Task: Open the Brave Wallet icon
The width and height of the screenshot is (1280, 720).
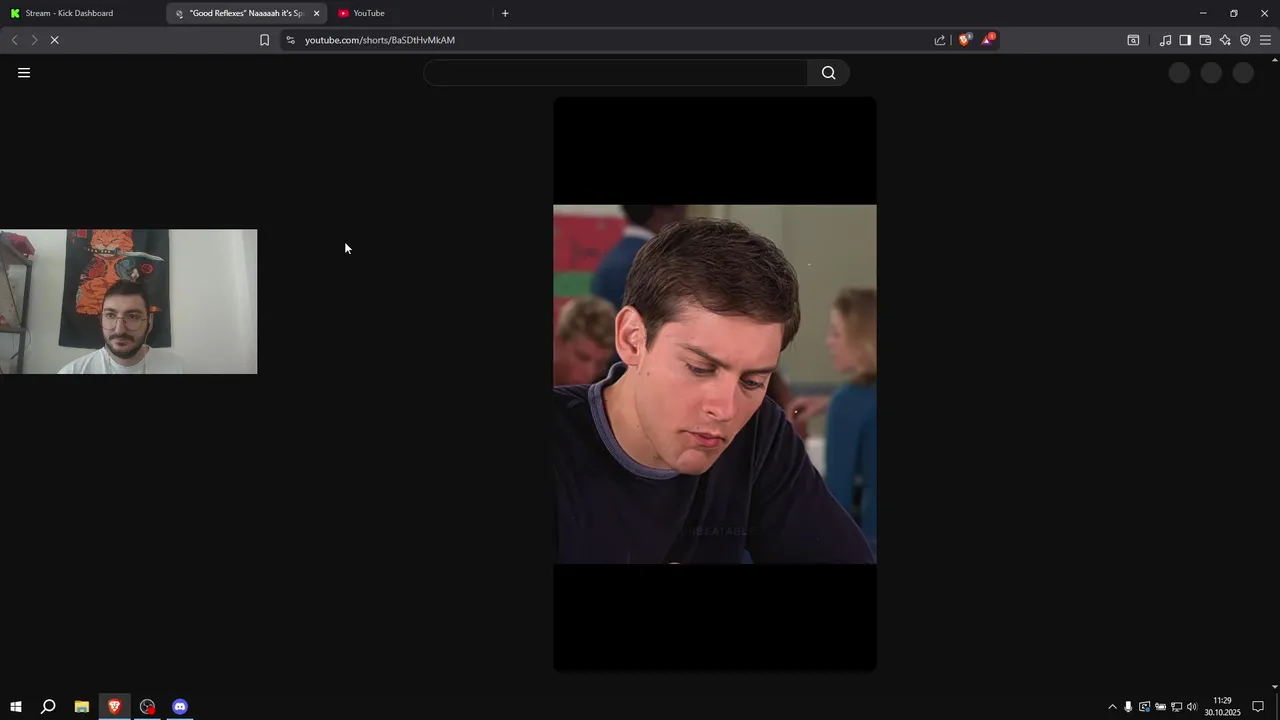Action: [x=1205, y=40]
